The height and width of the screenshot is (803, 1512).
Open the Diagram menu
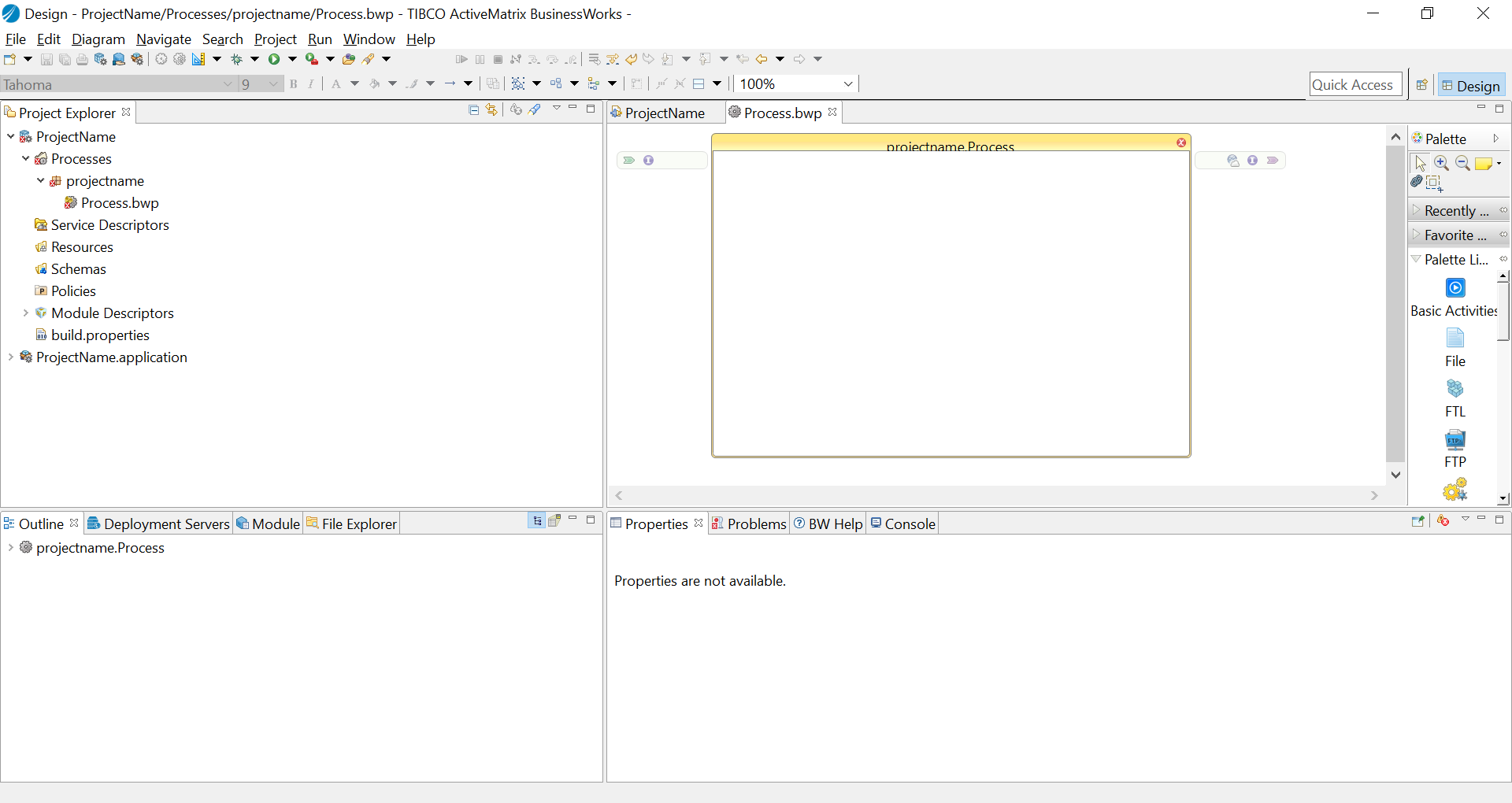[x=98, y=39]
